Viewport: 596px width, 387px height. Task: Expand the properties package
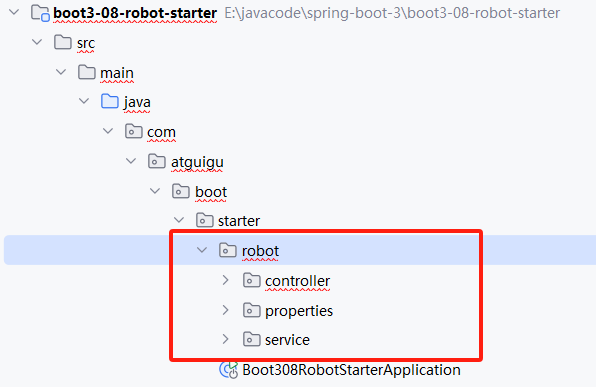click(x=225, y=310)
